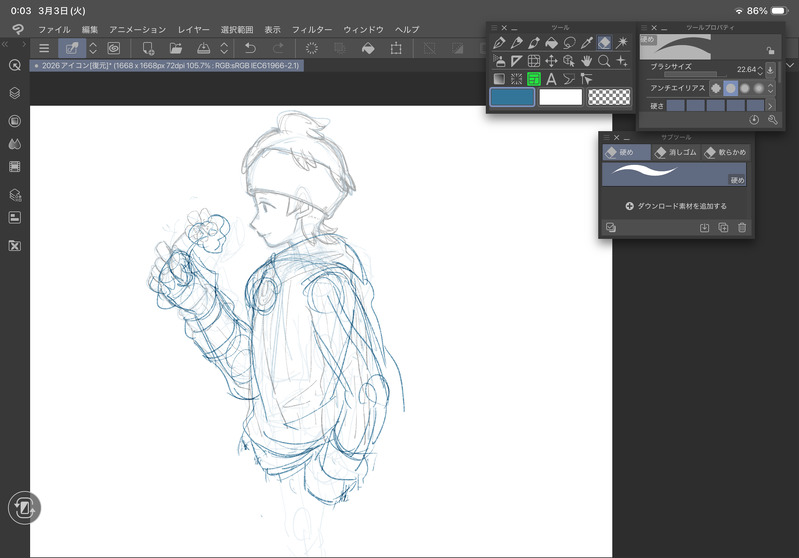Open the レイヤー menu

pyautogui.click(x=193, y=30)
